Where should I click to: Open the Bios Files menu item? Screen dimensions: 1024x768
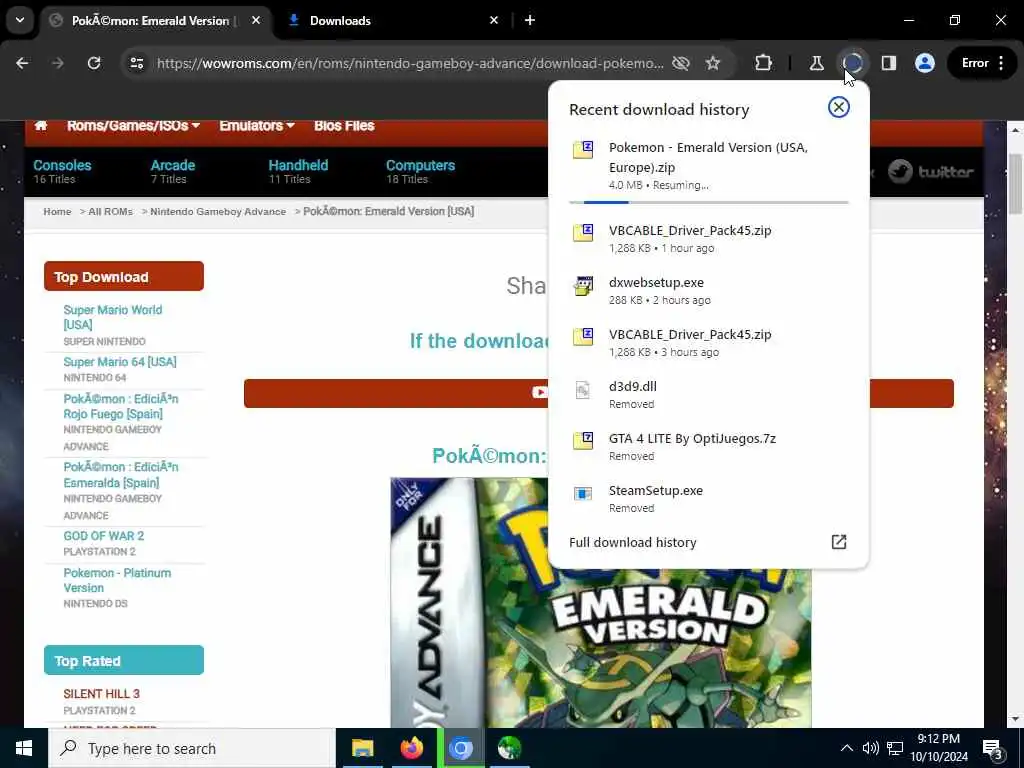pyautogui.click(x=344, y=125)
